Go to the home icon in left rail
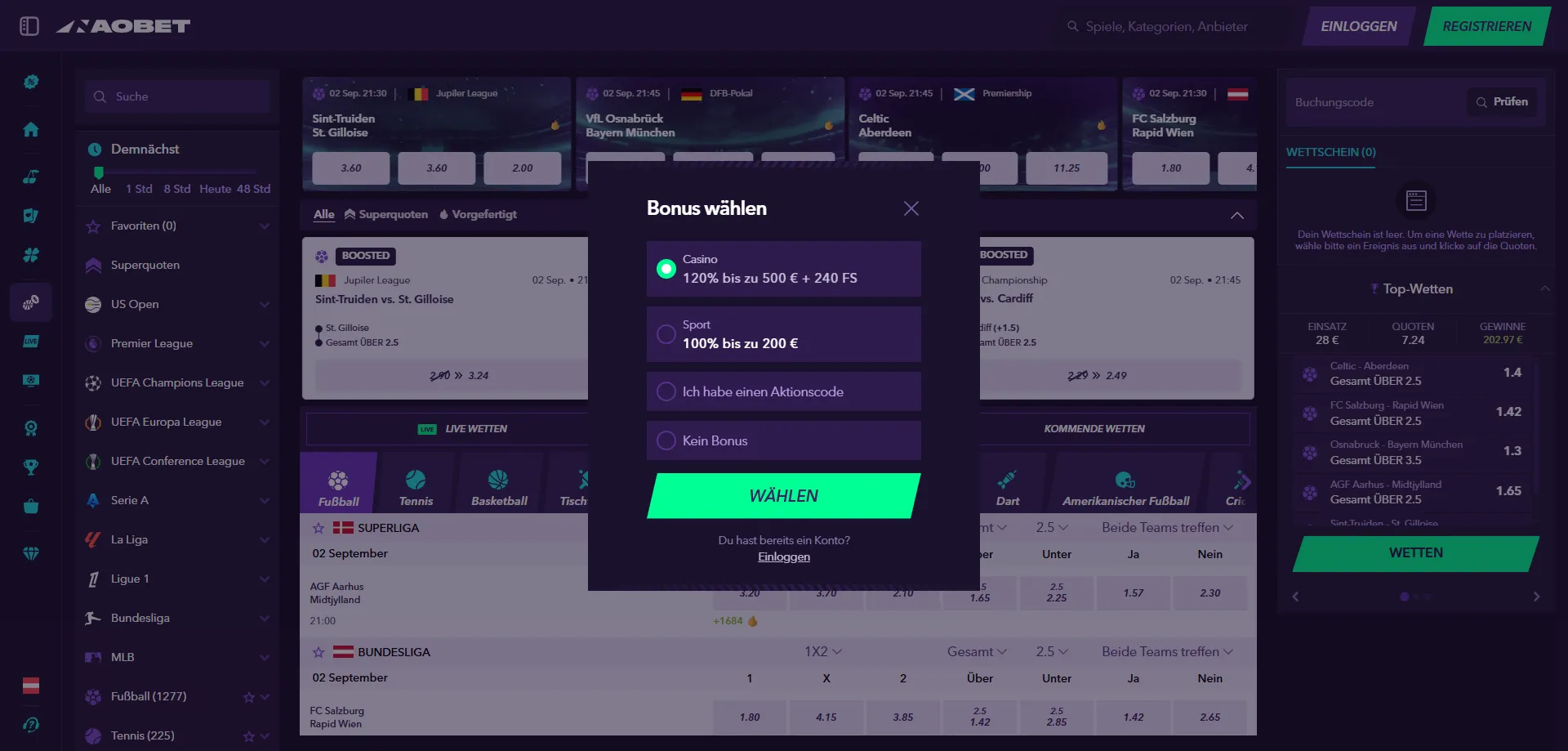The height and width of the screenshot is (751, 1568). pyautogui.click(x=31, y=129)
